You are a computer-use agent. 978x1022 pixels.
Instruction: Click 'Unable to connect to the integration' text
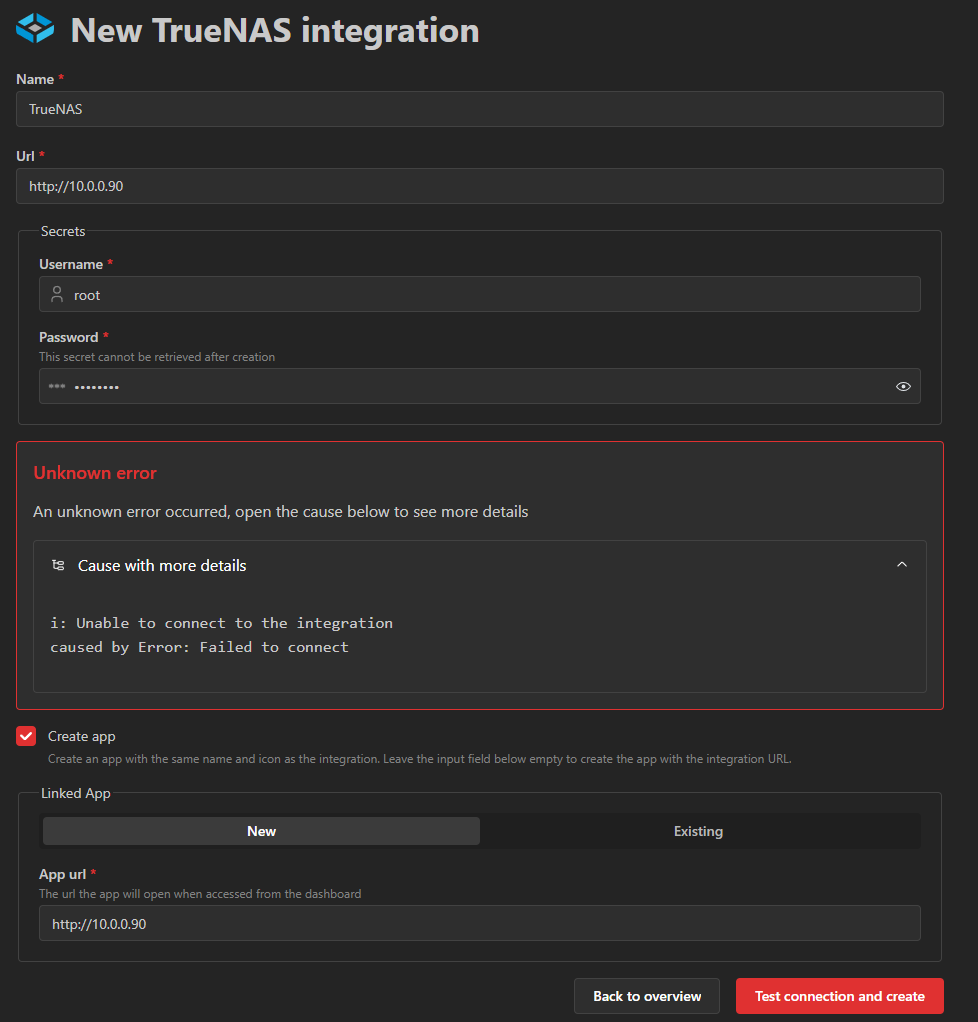coord(235,623)
